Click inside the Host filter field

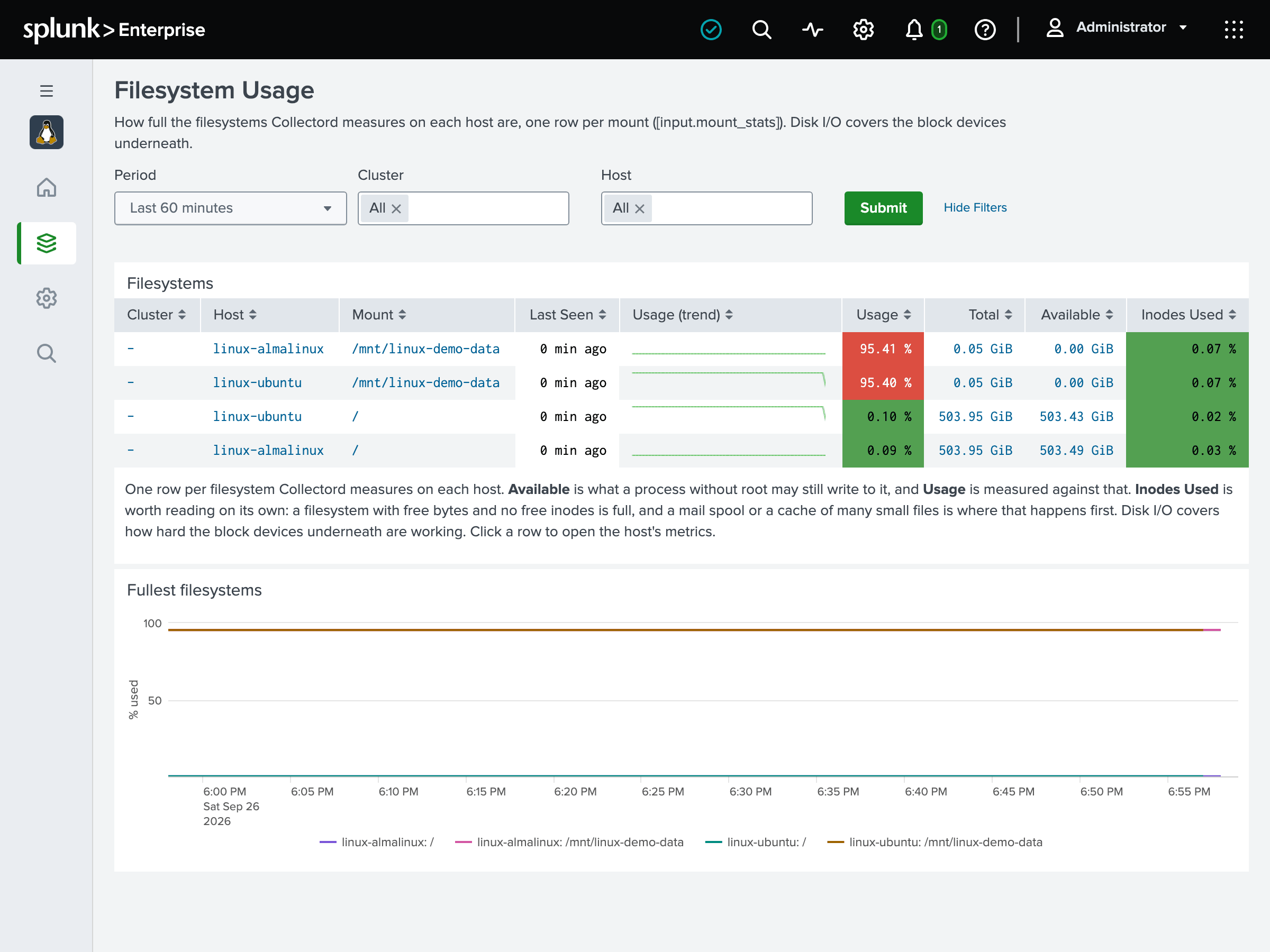point(706,208)
